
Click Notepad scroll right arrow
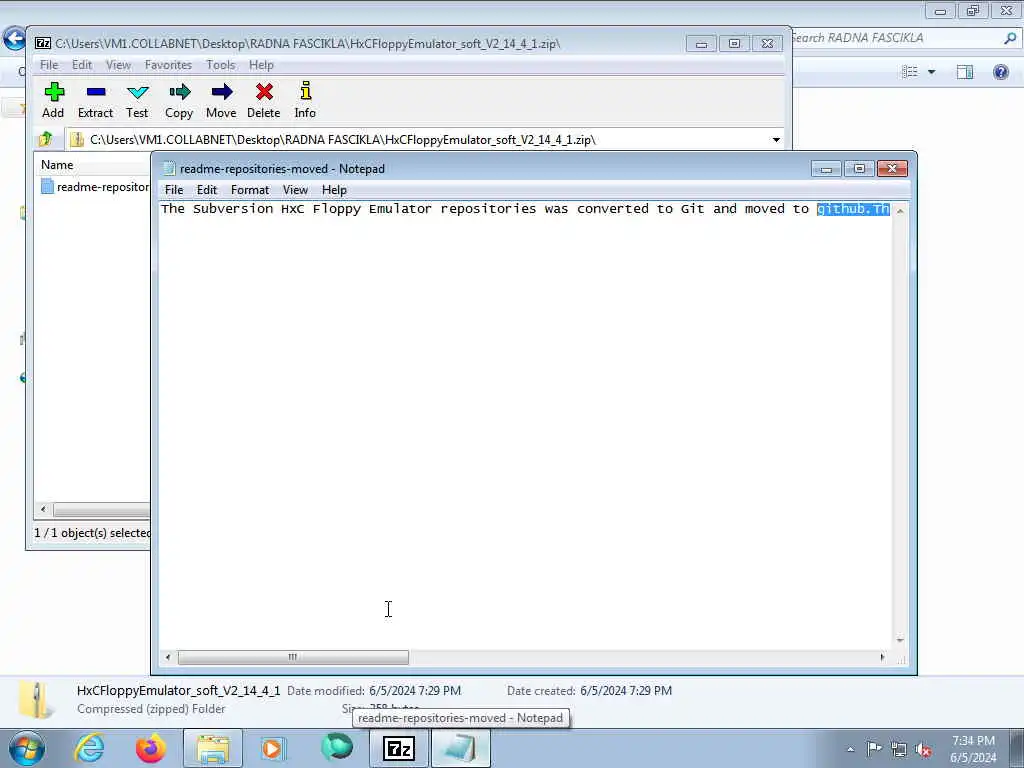(x=882, y=657)
